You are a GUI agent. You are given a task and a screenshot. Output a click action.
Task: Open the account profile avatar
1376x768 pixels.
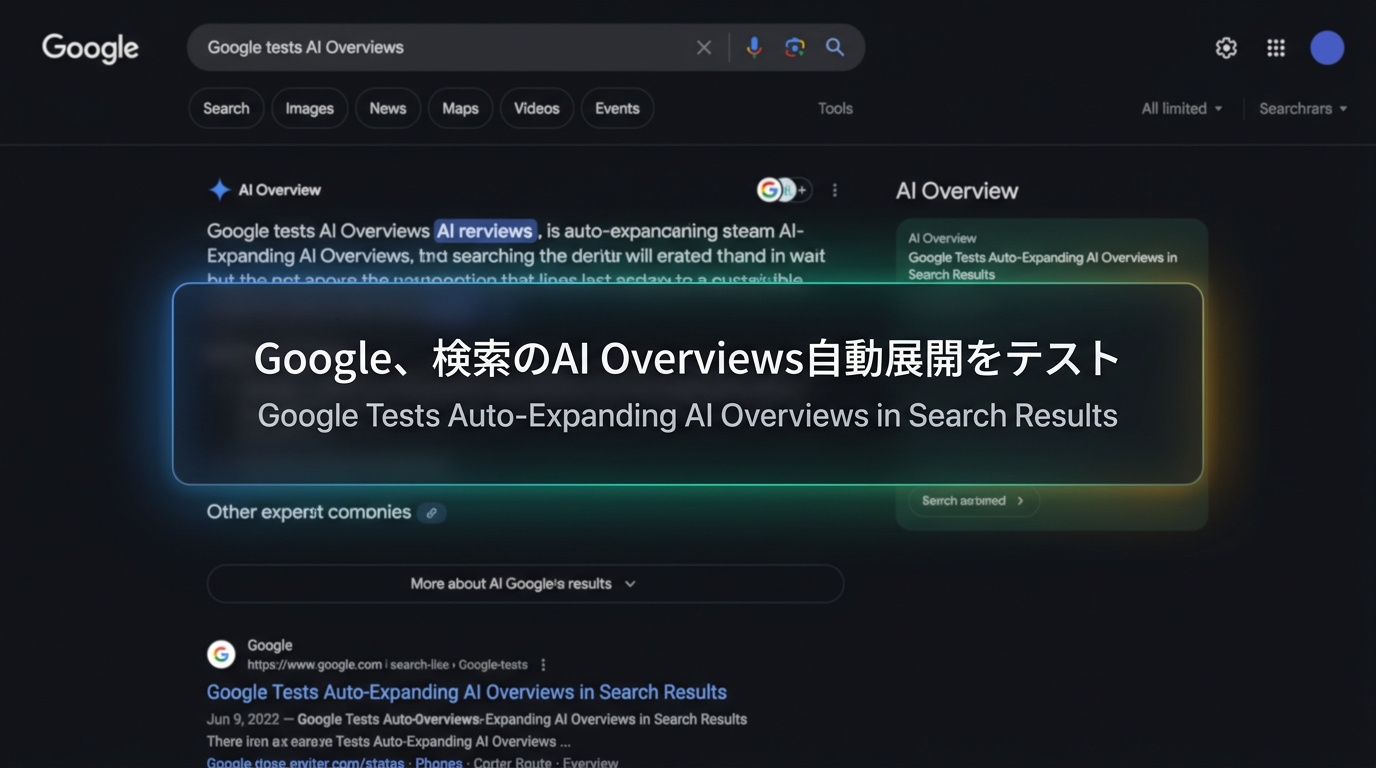click(x=1327, y=48)
